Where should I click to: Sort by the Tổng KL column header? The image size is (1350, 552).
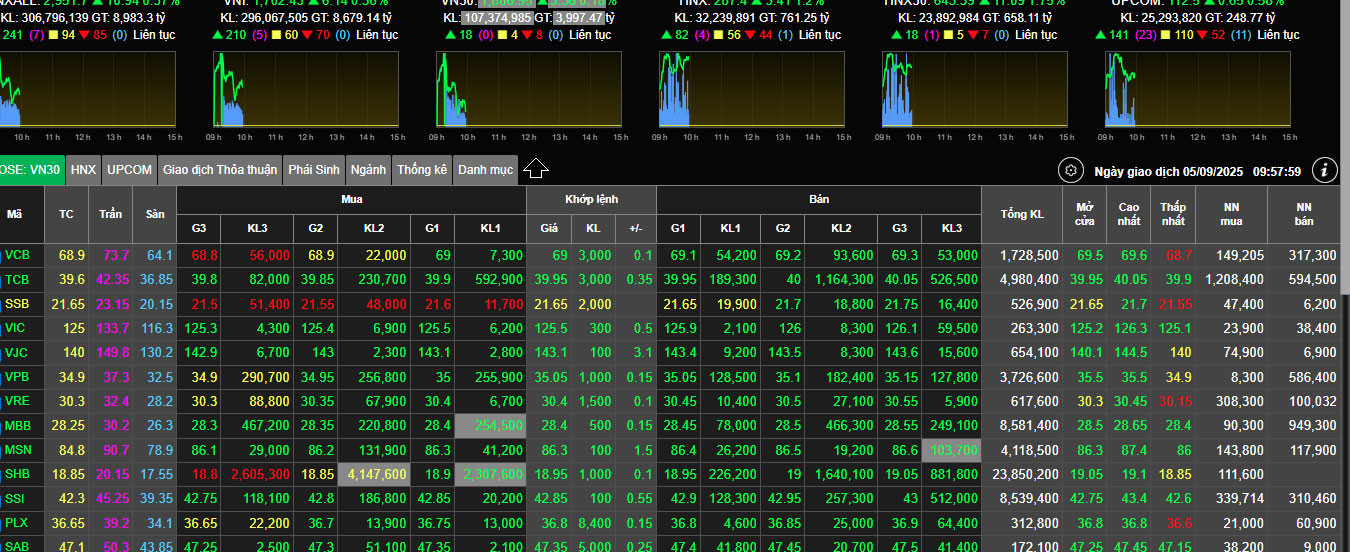pyautogui.click(x=1021, y=214)
